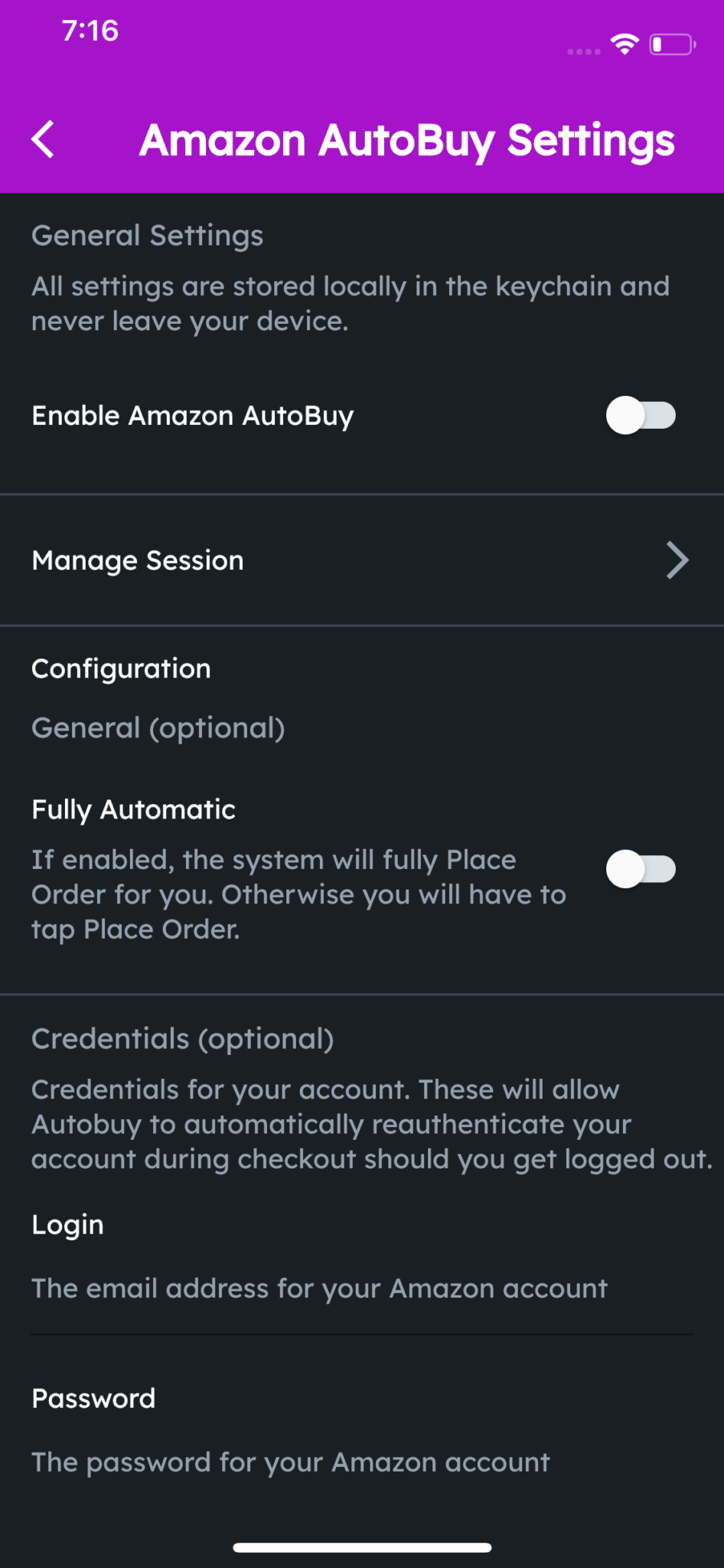Tap the chevron next to Manage Session
The height and width of the screenshot is (1568, 724).
pos(677,560)
